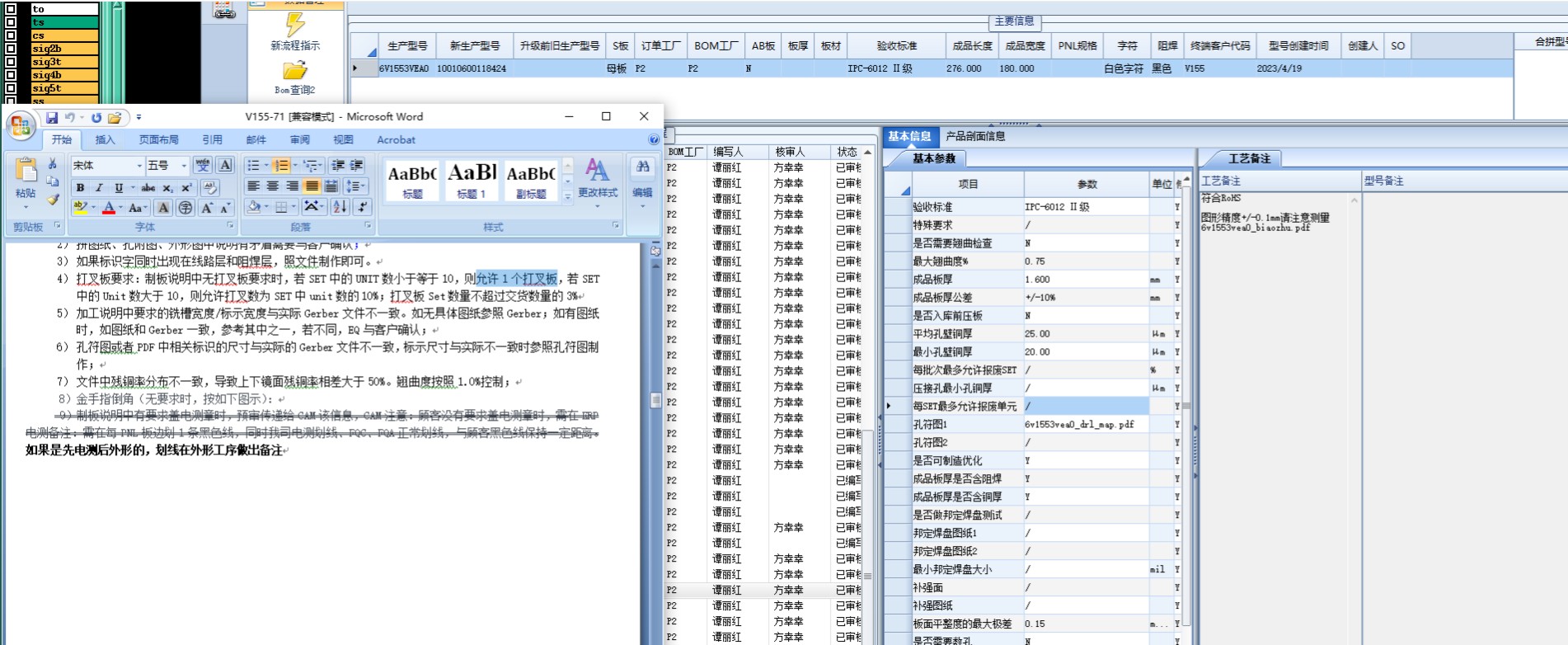Viewport: 1568px width, 645px height.
Task: Switch to the 产品剖面信息 tab
Action: point(975,136)
